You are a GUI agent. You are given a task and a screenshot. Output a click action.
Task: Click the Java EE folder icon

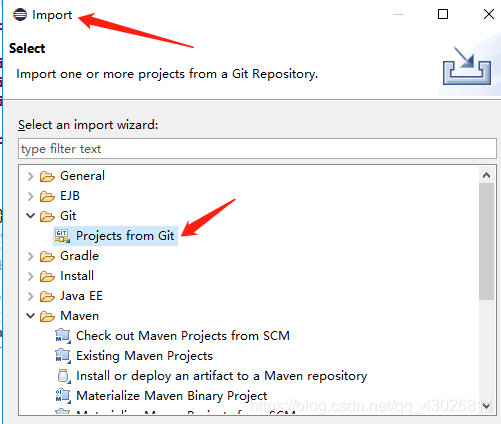pyautogui.click(x=47, y=296)
